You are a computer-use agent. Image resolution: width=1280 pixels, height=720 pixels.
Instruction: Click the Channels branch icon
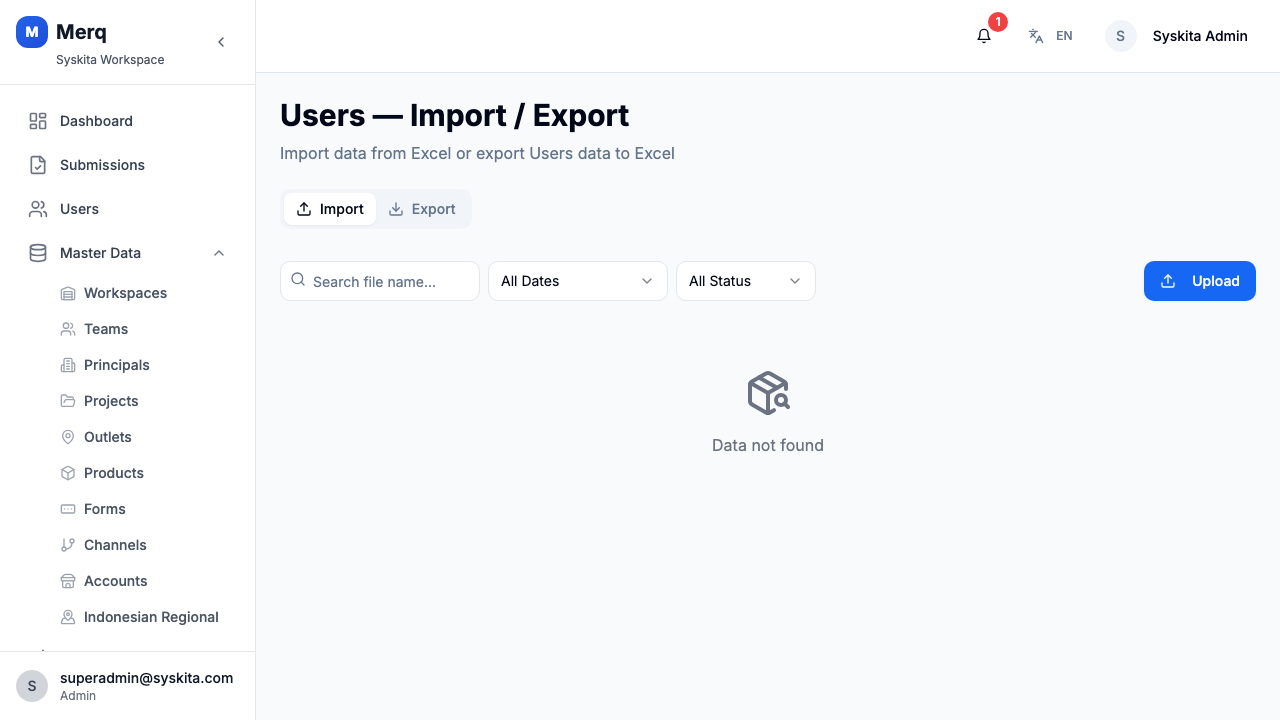68,545
